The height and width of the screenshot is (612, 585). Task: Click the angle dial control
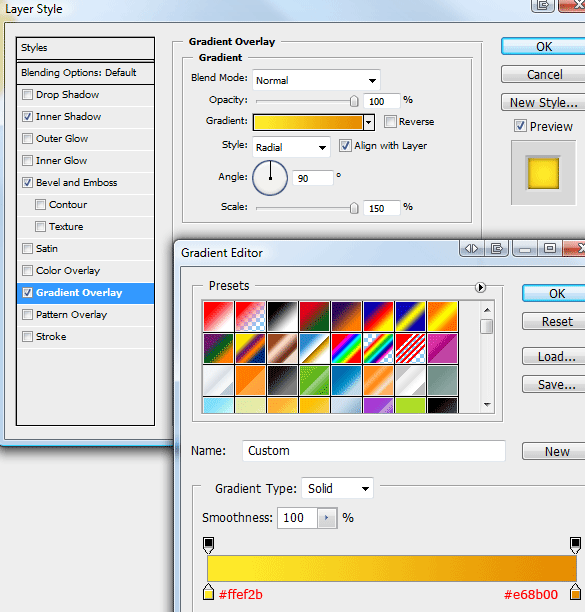[x=270, y=178]
